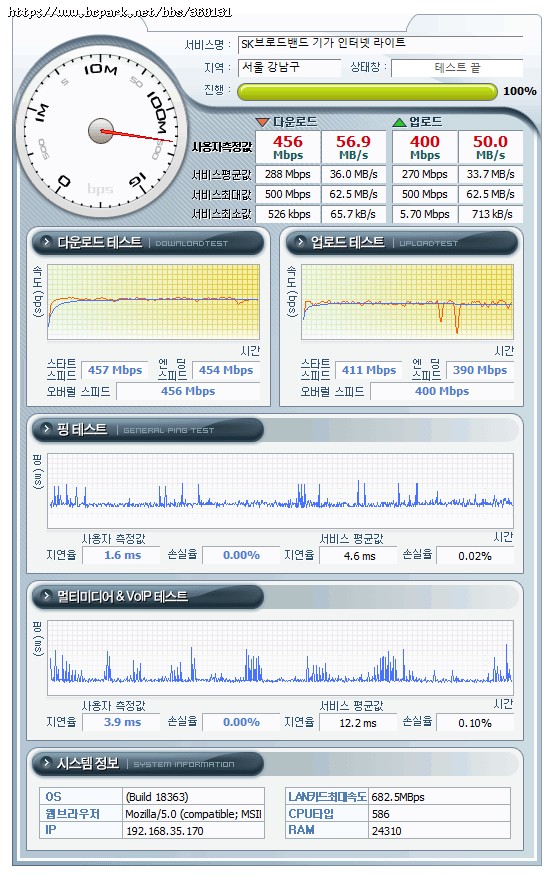Click upload overall speed 400 Mbps

click(442, 392)
